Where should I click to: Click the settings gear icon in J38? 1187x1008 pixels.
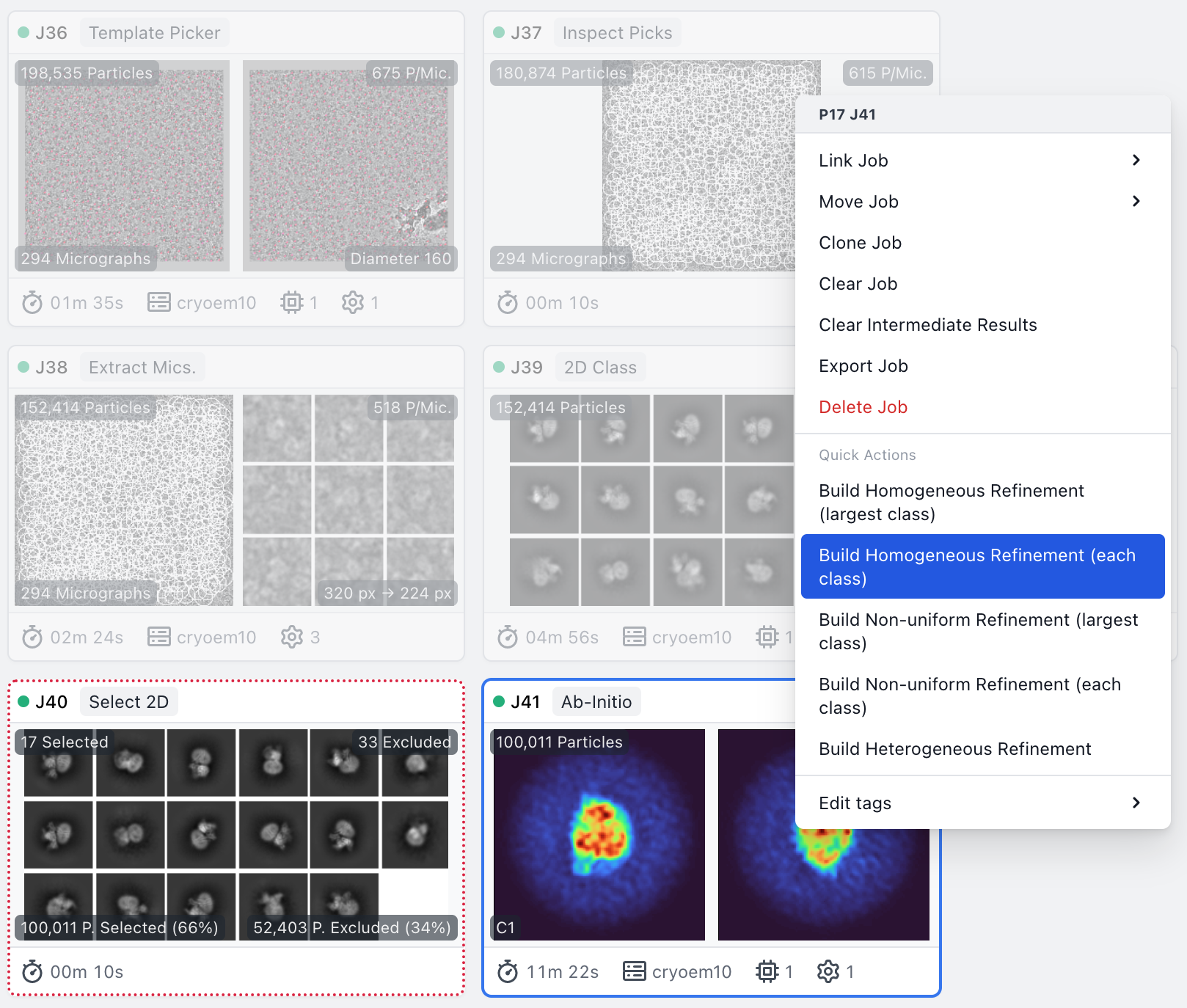point(291,638)
